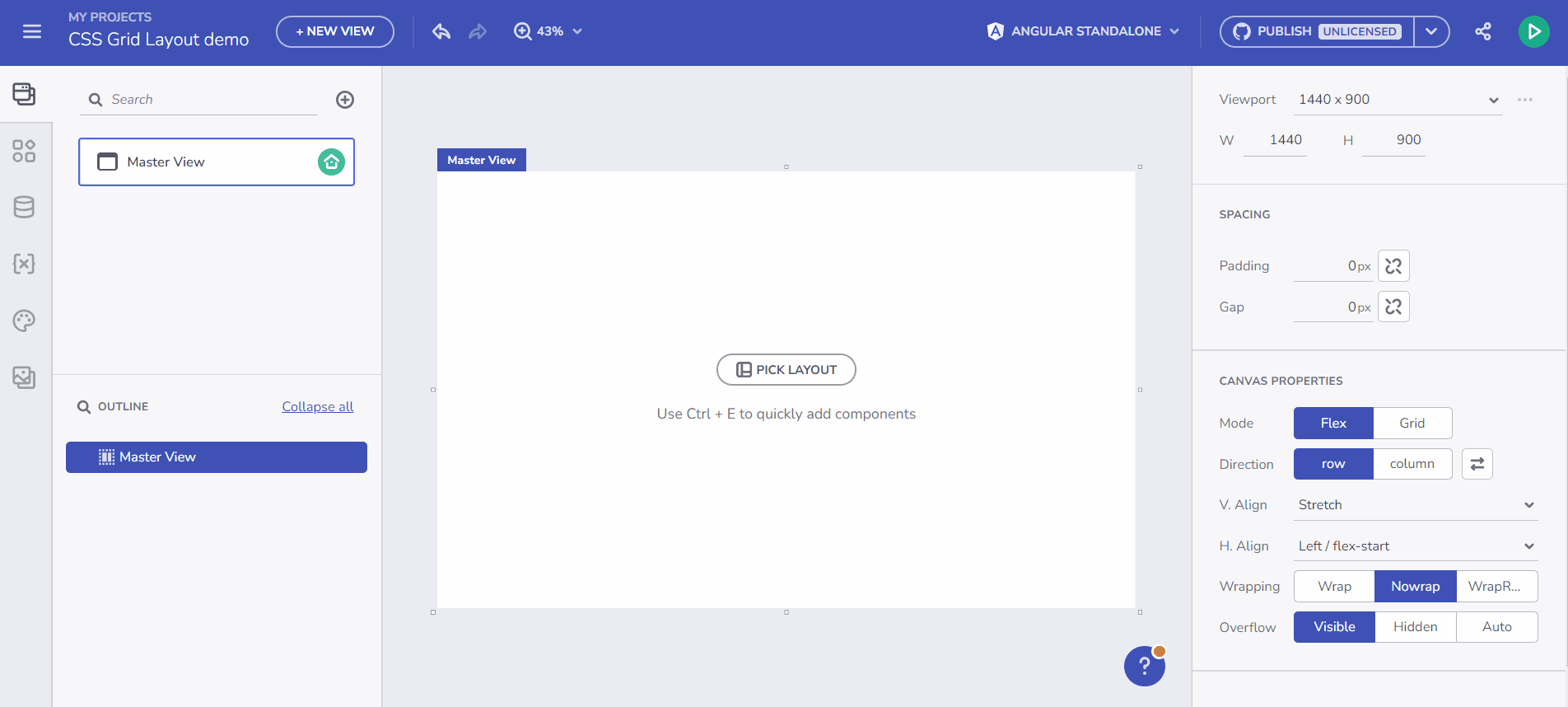Set wrapping to WrapReverse

[1496, 587]
